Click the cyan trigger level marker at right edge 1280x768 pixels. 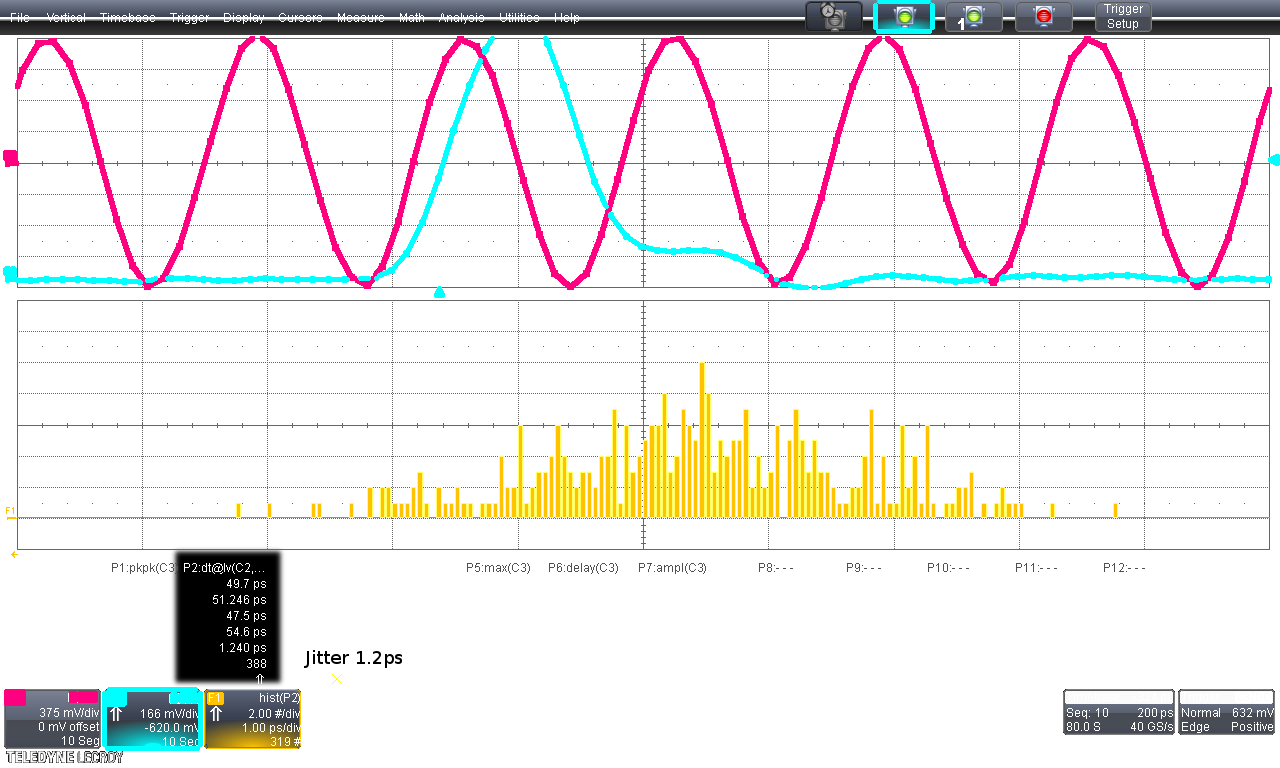1274,160
